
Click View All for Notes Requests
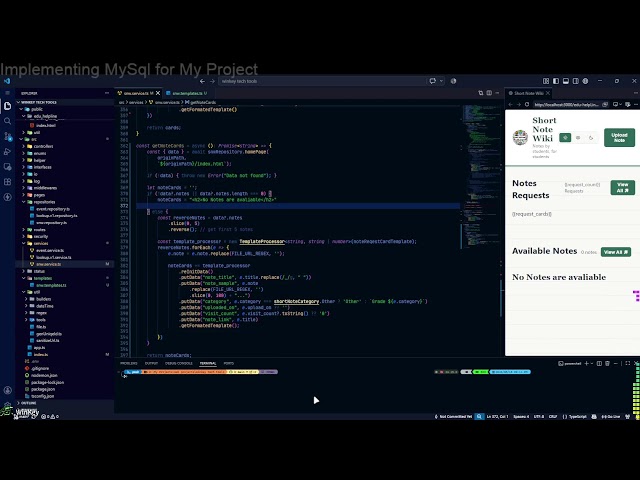(x=622, y=187)
